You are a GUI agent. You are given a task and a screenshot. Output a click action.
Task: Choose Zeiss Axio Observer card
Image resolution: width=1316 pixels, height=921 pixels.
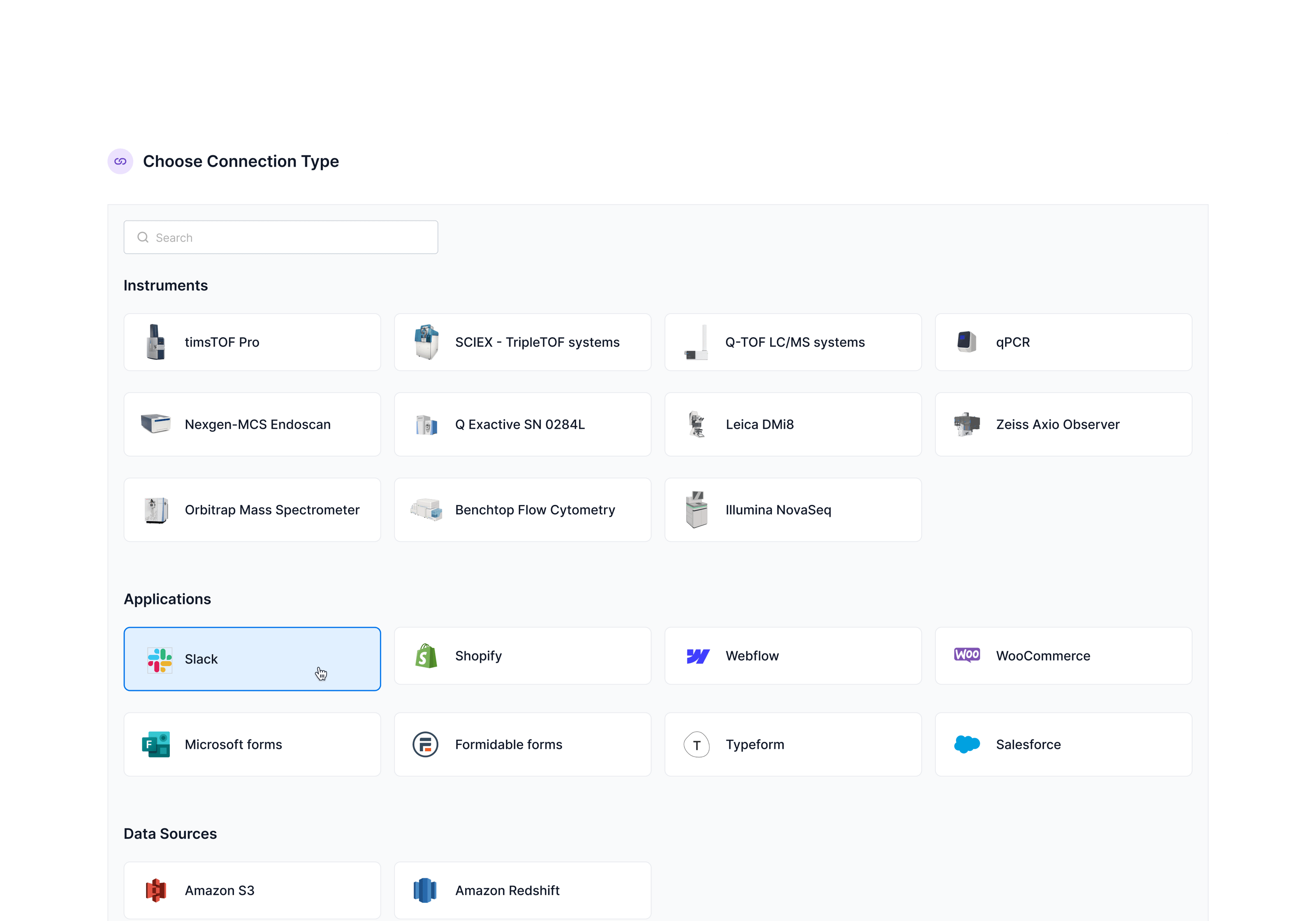1063,425
